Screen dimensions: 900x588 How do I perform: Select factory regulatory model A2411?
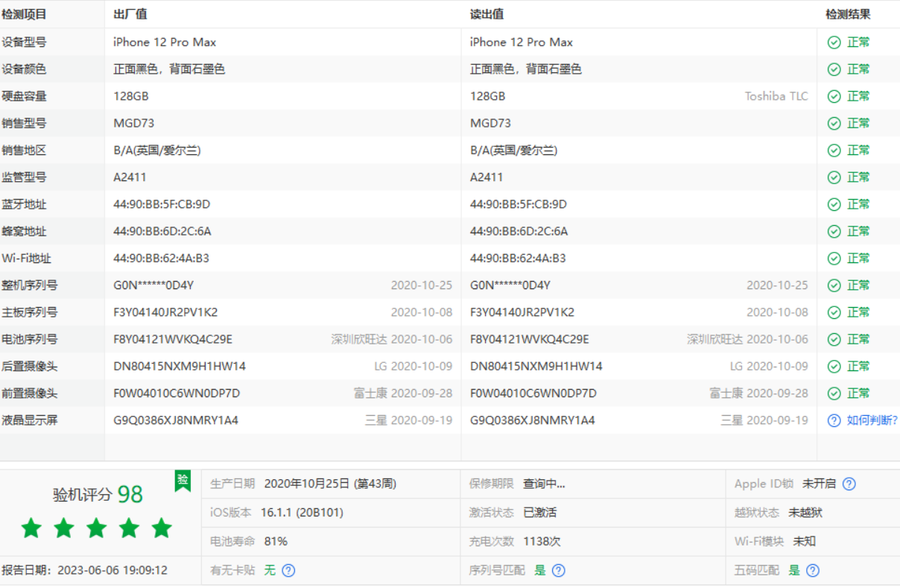[130, 177]
